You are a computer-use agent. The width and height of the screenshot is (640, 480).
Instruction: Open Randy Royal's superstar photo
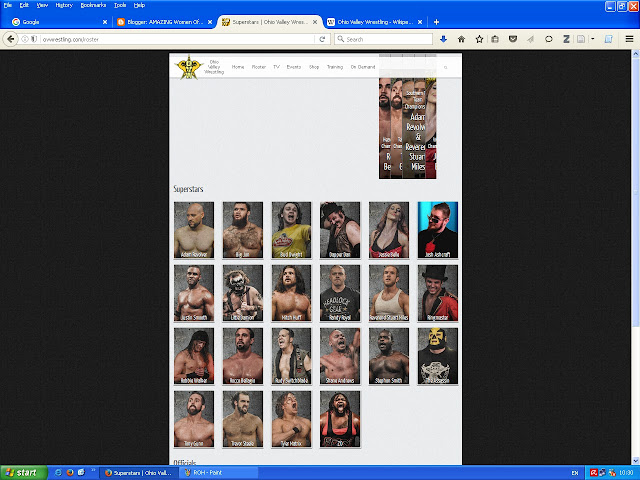tap(340, 293)
